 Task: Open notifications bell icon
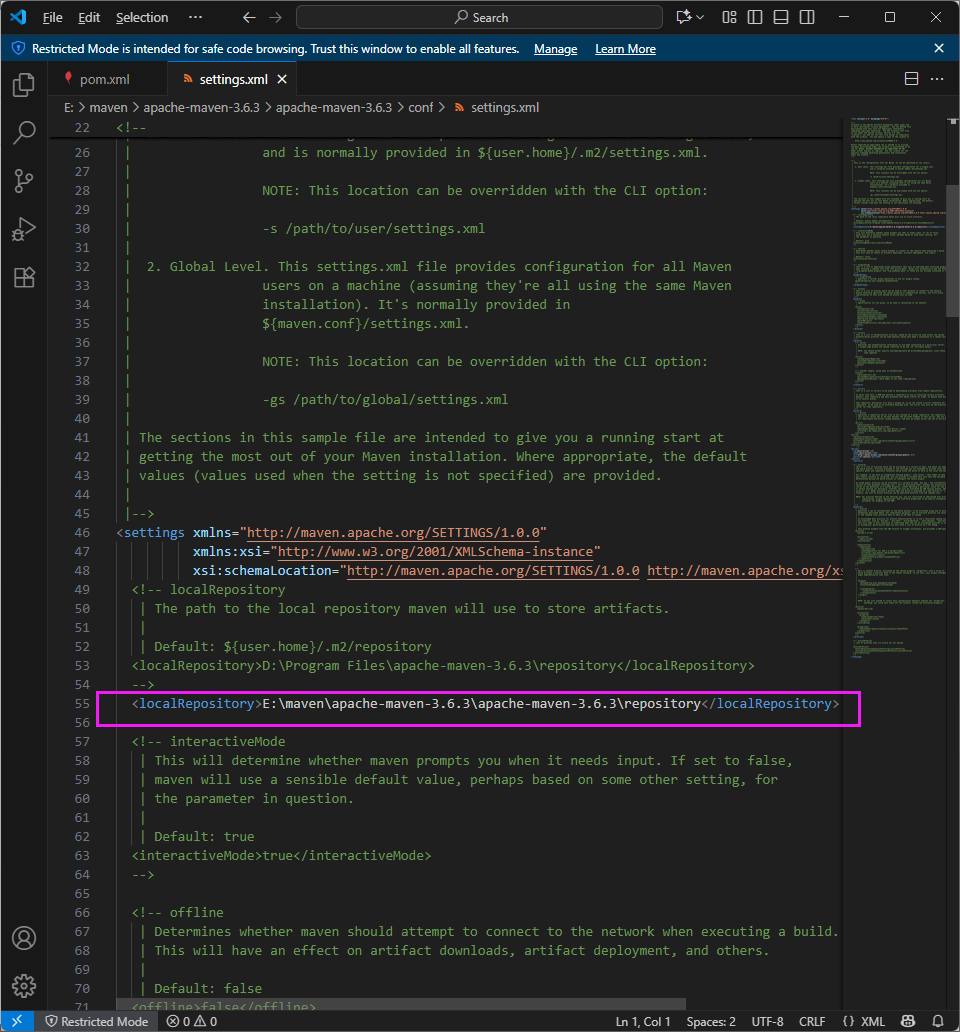click(x=938, y=1021)
